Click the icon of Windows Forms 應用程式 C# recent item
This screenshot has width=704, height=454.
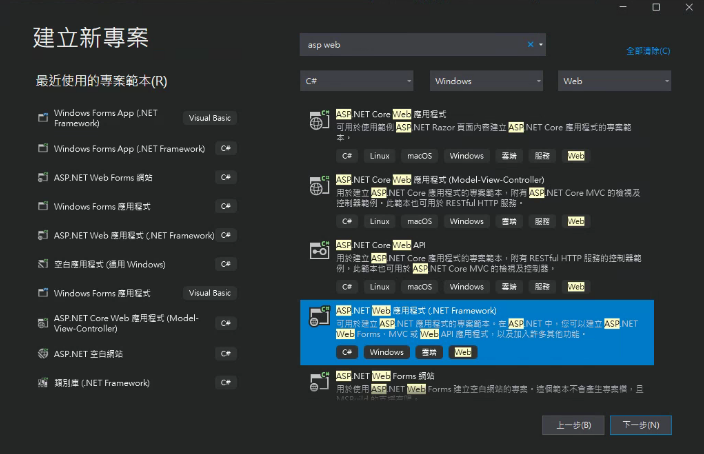(43, 206)
